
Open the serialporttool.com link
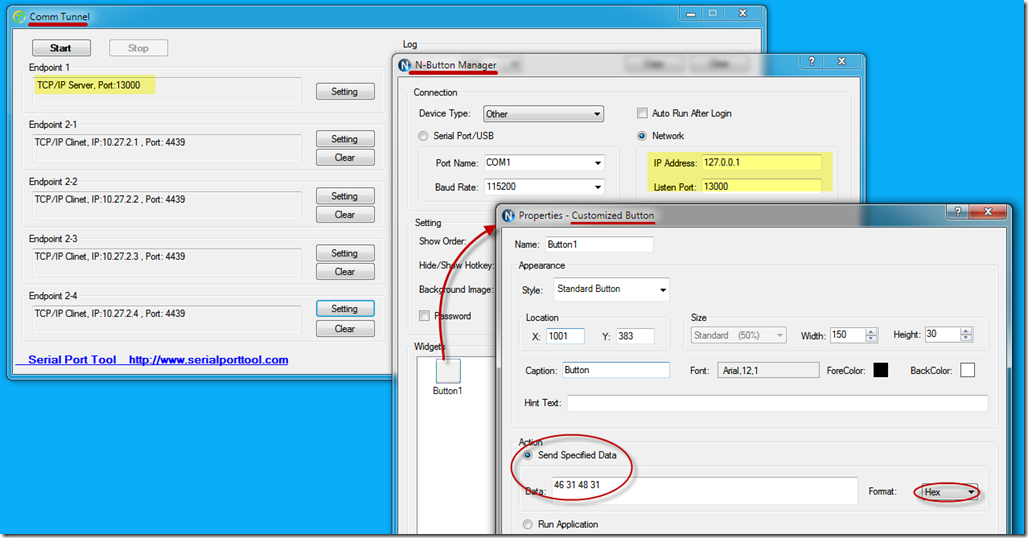coord(208,360)
